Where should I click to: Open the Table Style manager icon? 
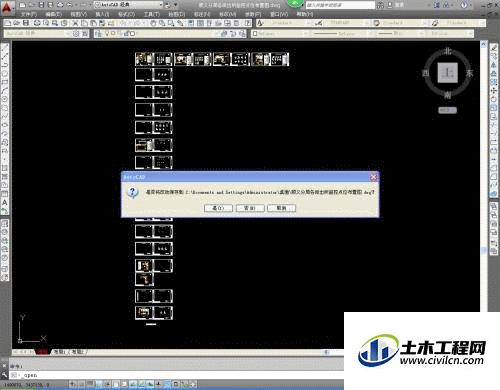(x=377, y=23)
